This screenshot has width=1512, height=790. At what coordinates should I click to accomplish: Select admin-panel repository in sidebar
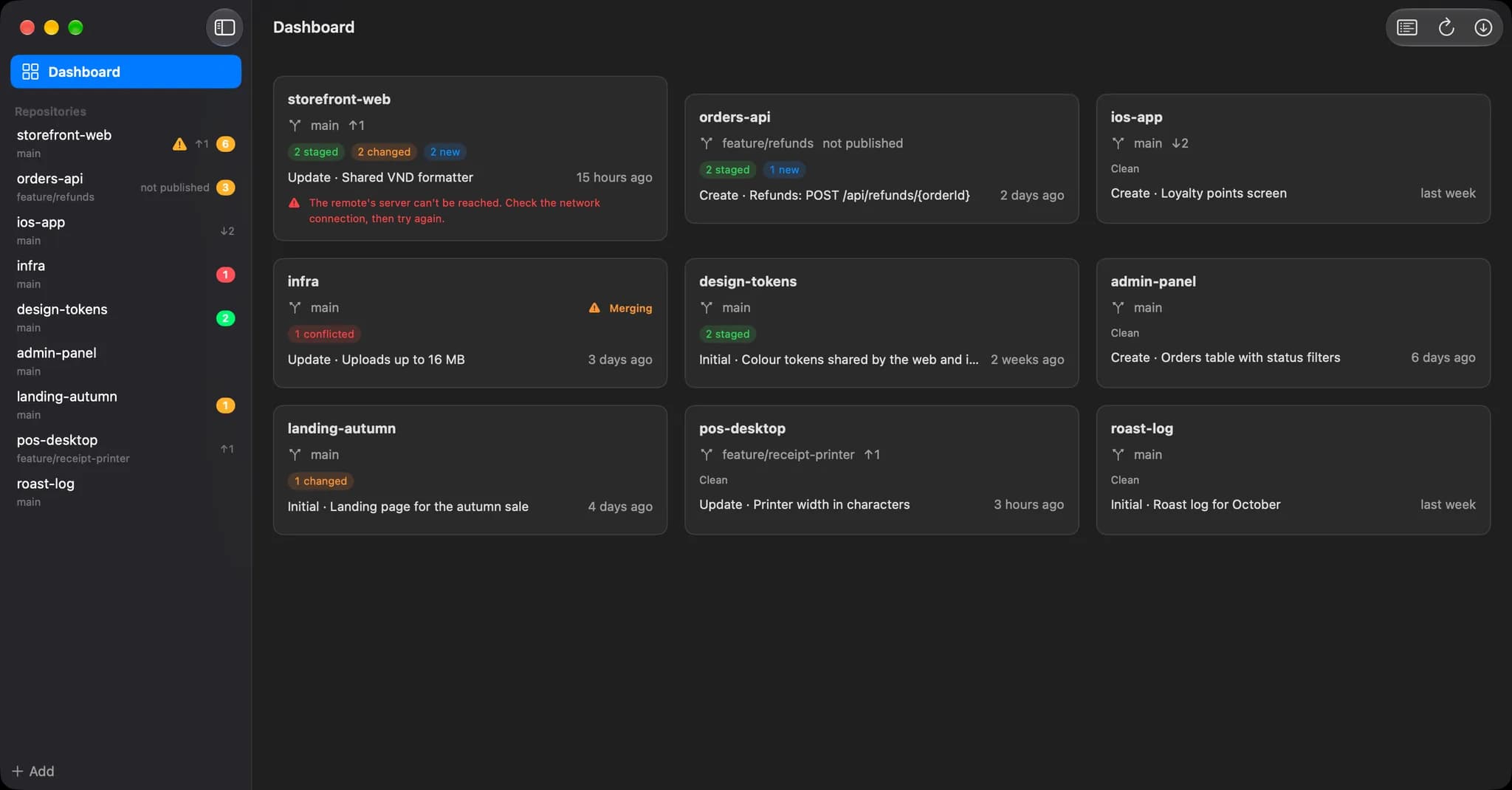pyautogui.click(x=126, y=361)
